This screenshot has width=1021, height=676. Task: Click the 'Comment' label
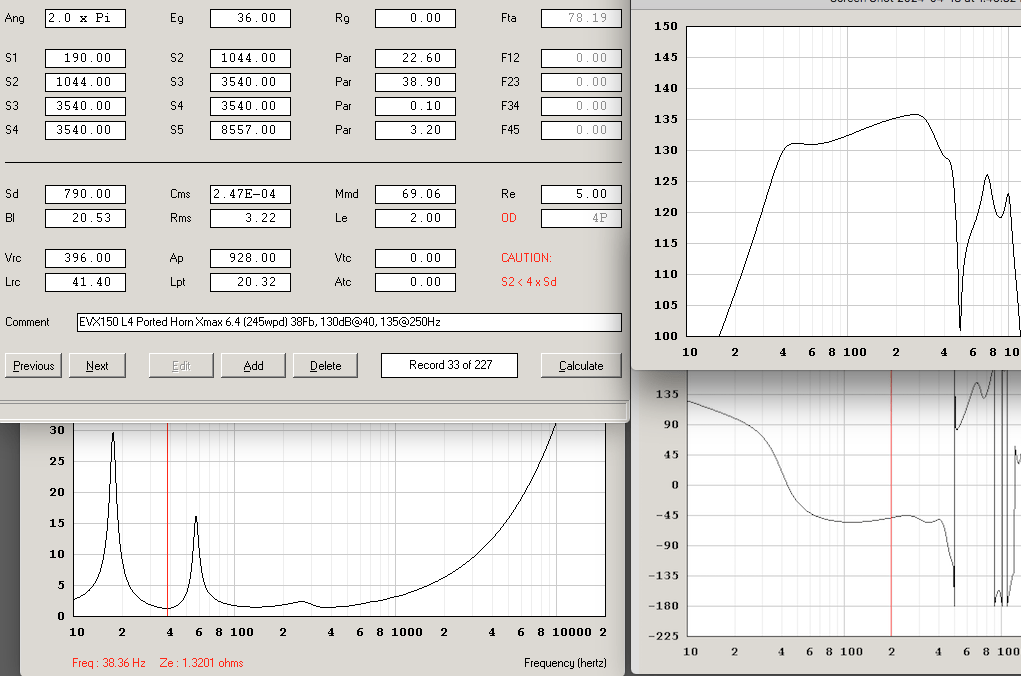pos(27,322)
